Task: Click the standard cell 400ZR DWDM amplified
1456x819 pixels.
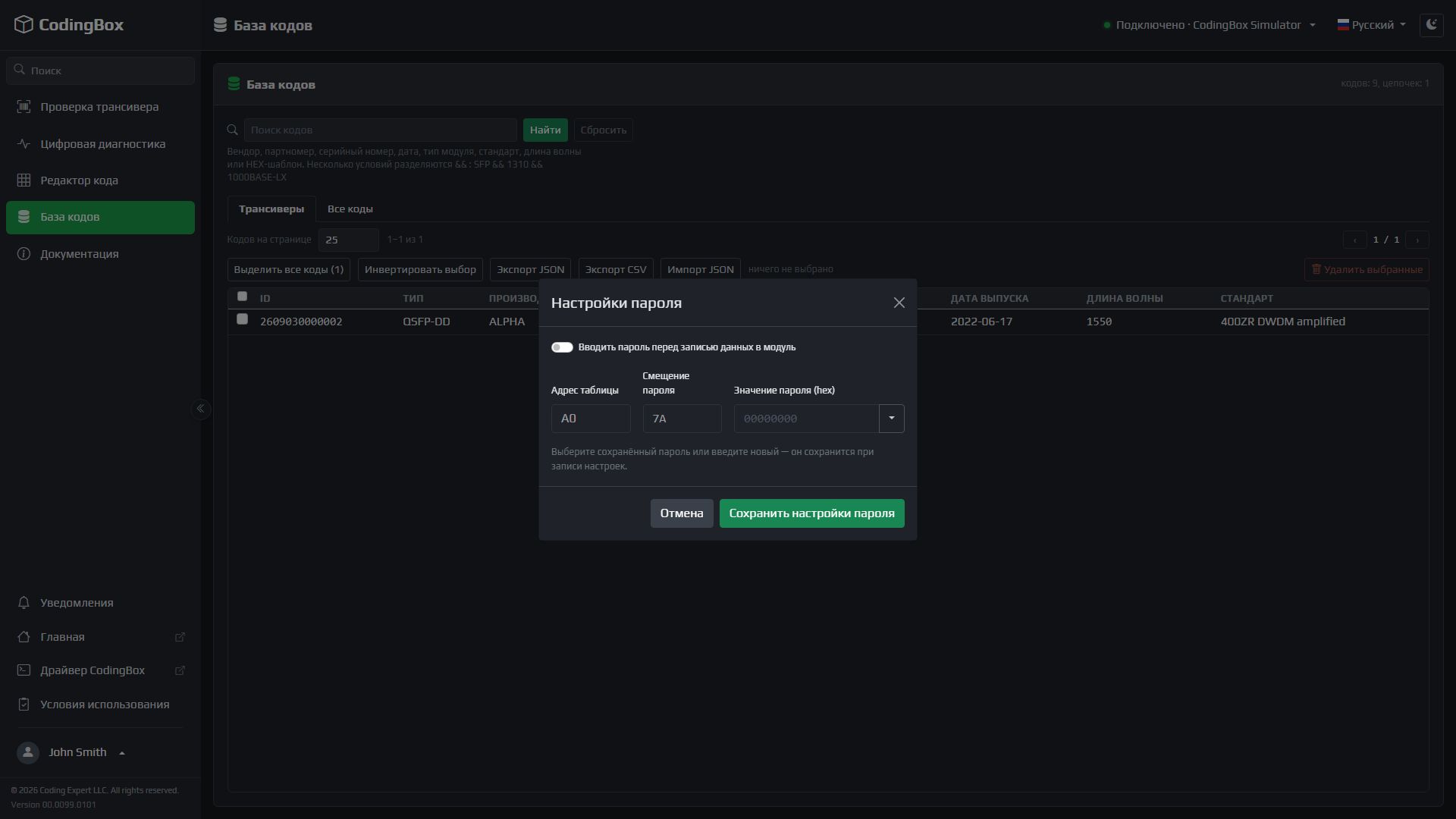Action: pos(1283,322)
